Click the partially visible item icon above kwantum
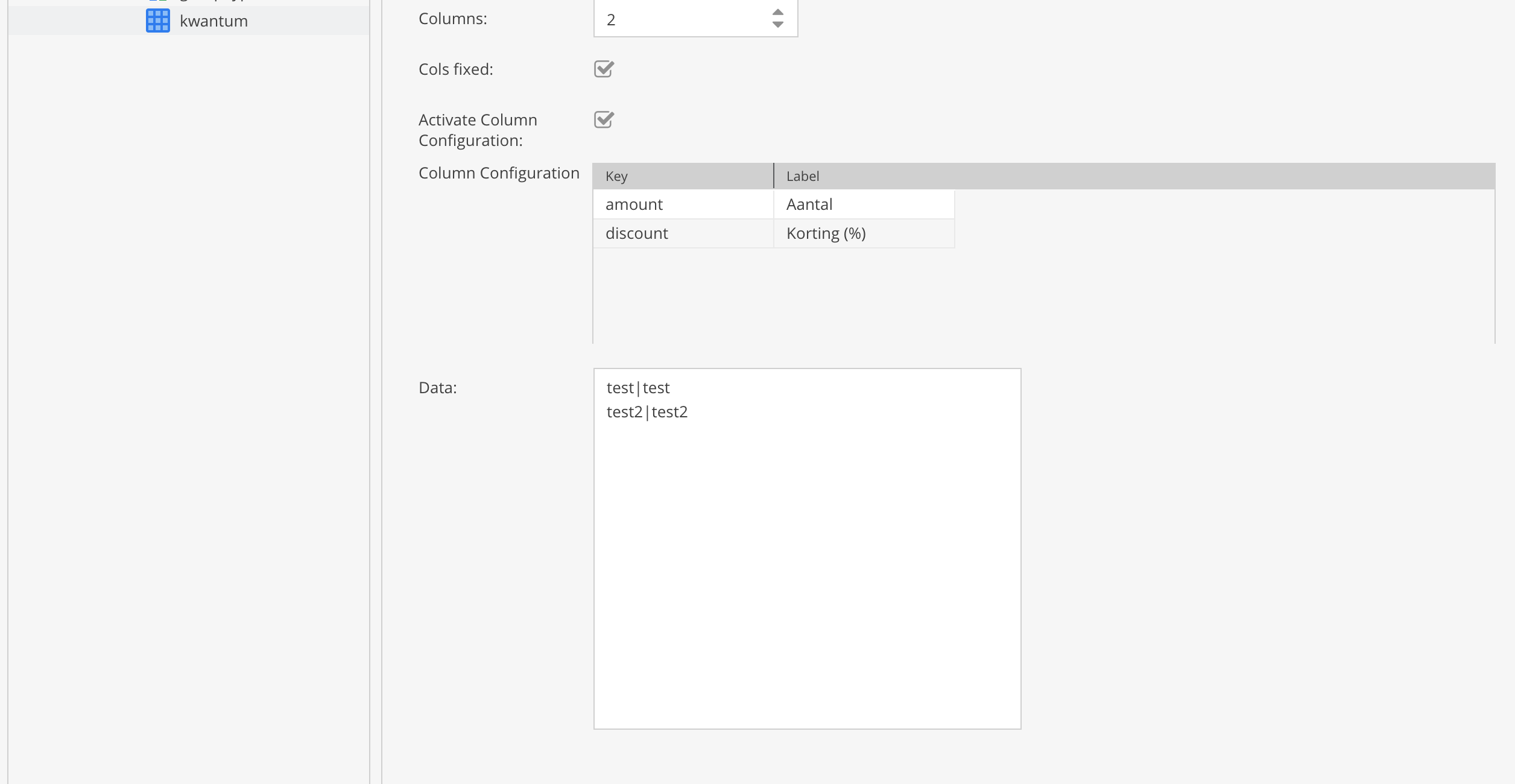 tap(157, 1)
